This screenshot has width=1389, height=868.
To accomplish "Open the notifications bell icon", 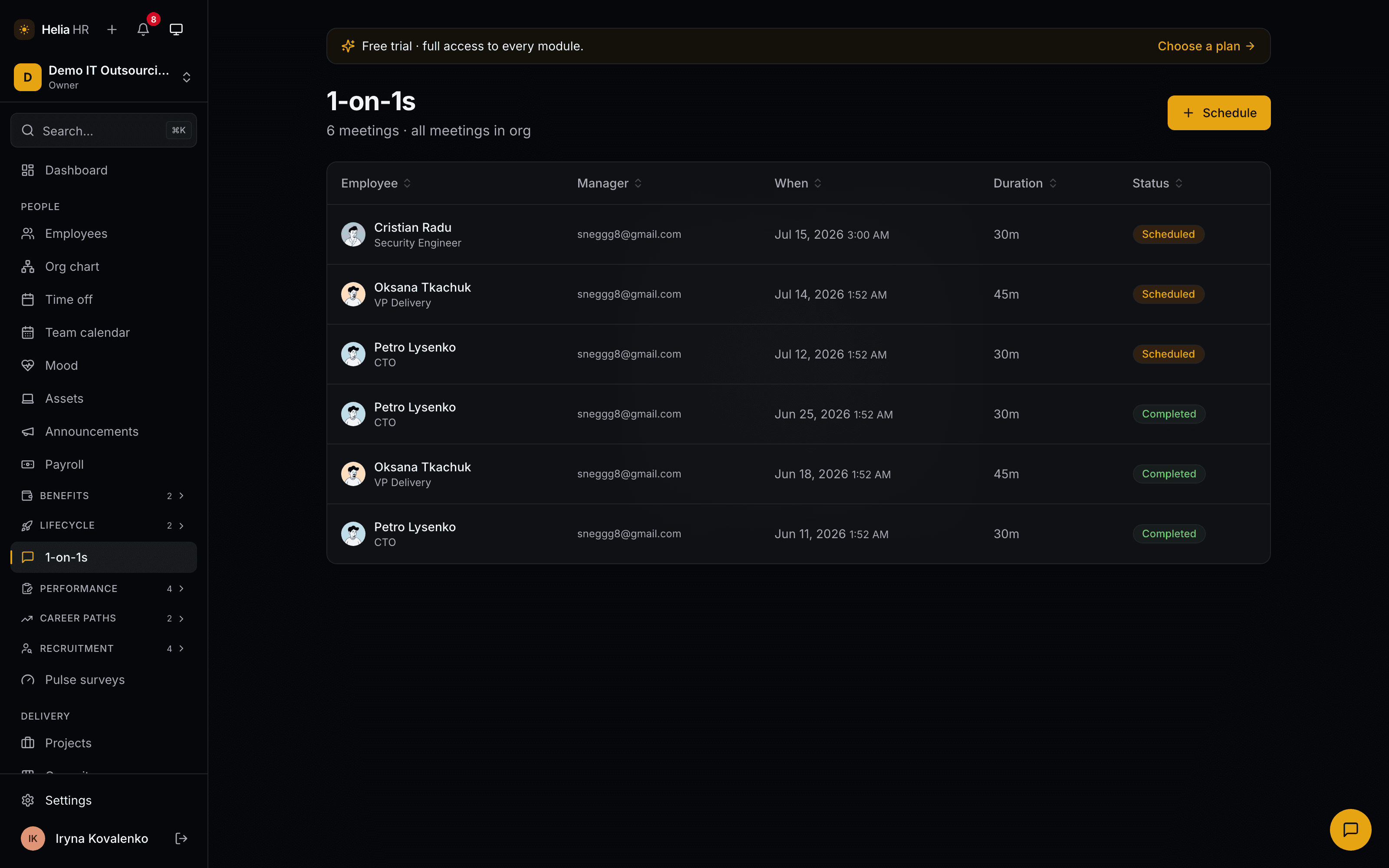I will (x=143, y=29).
